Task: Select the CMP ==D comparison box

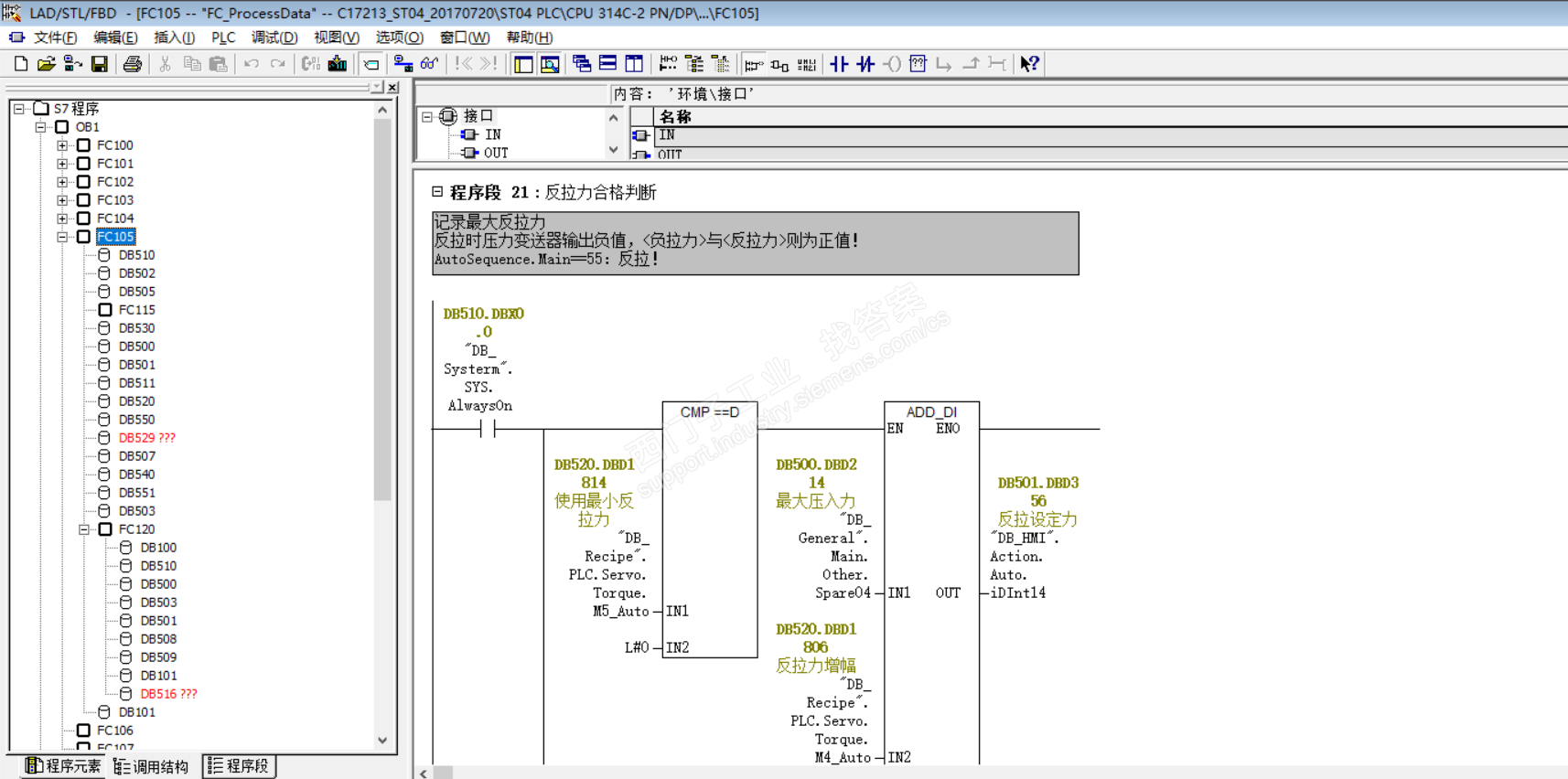Action: pyautogui.click(x=710, y=529)
